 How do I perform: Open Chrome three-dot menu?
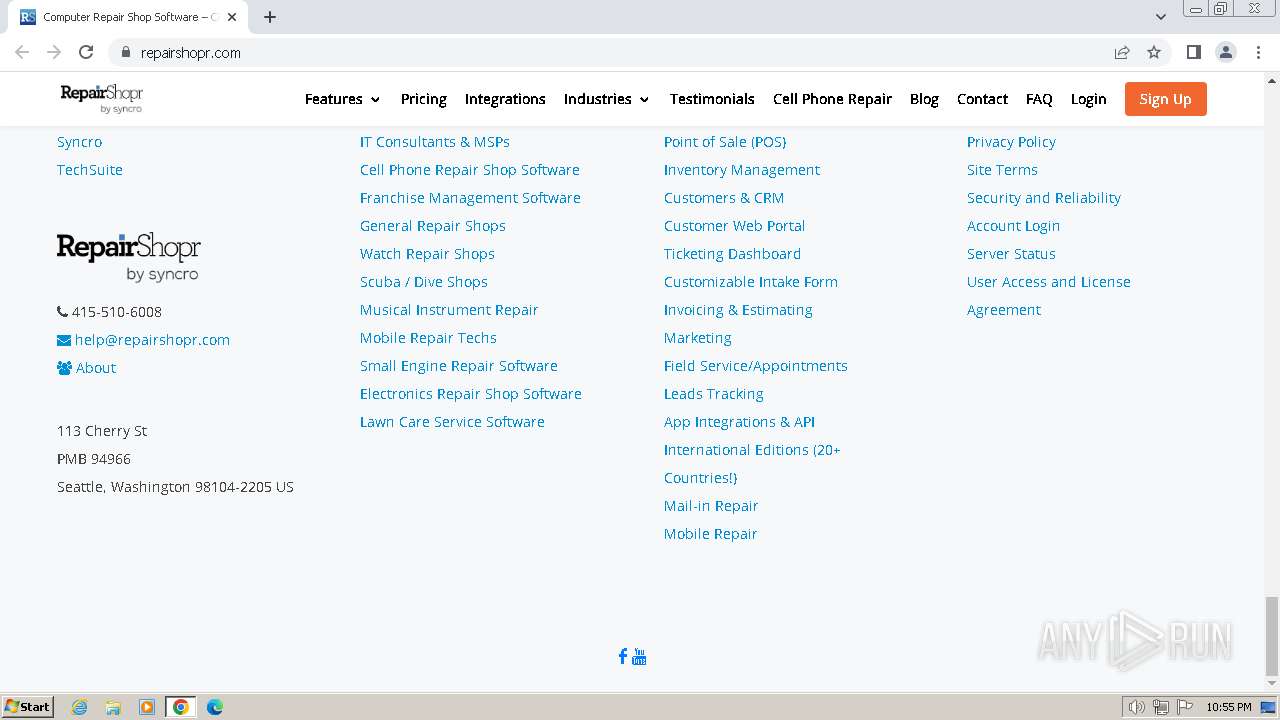pos(1258,52)
